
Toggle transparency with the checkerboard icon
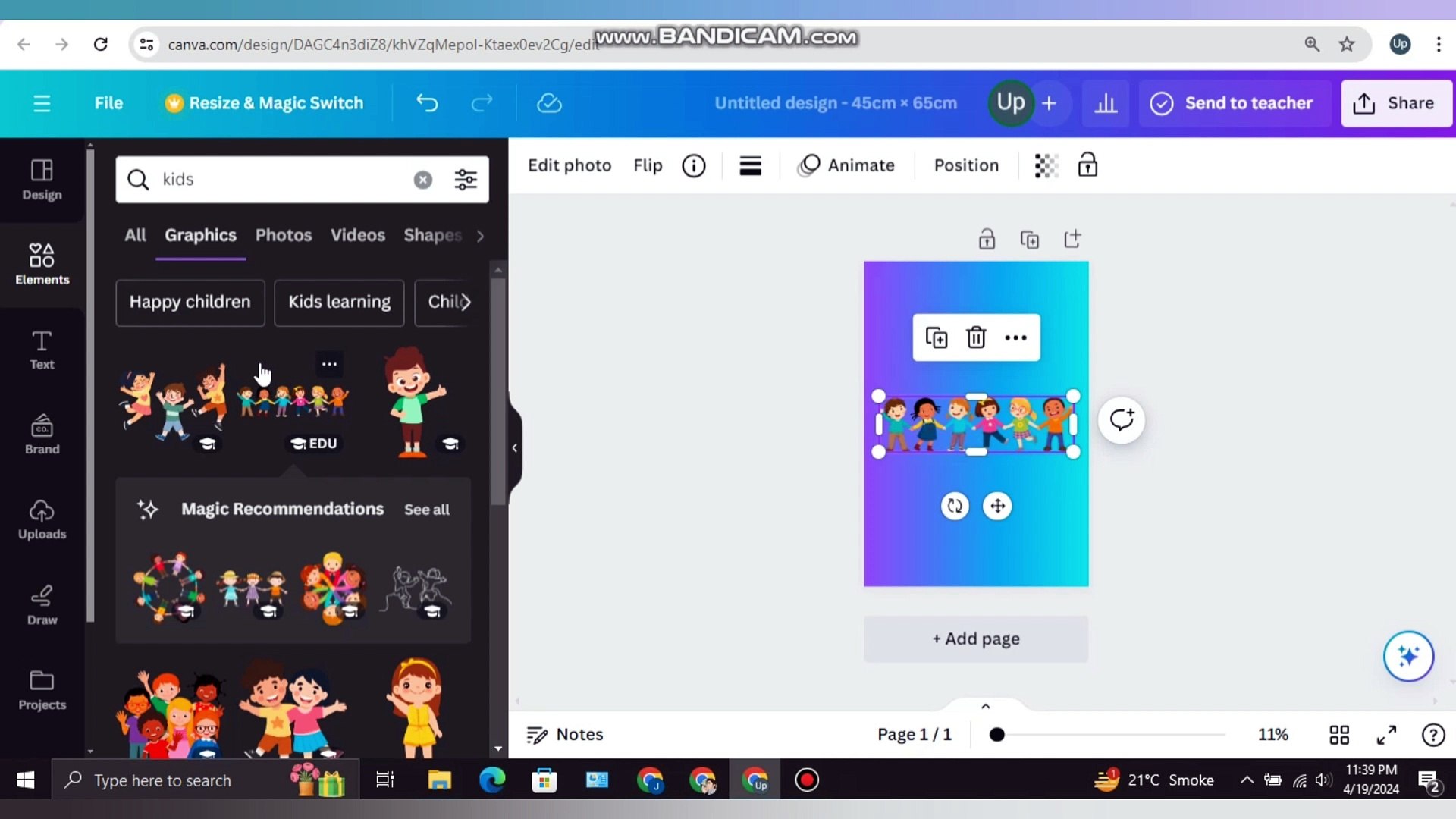point(1046,165)
